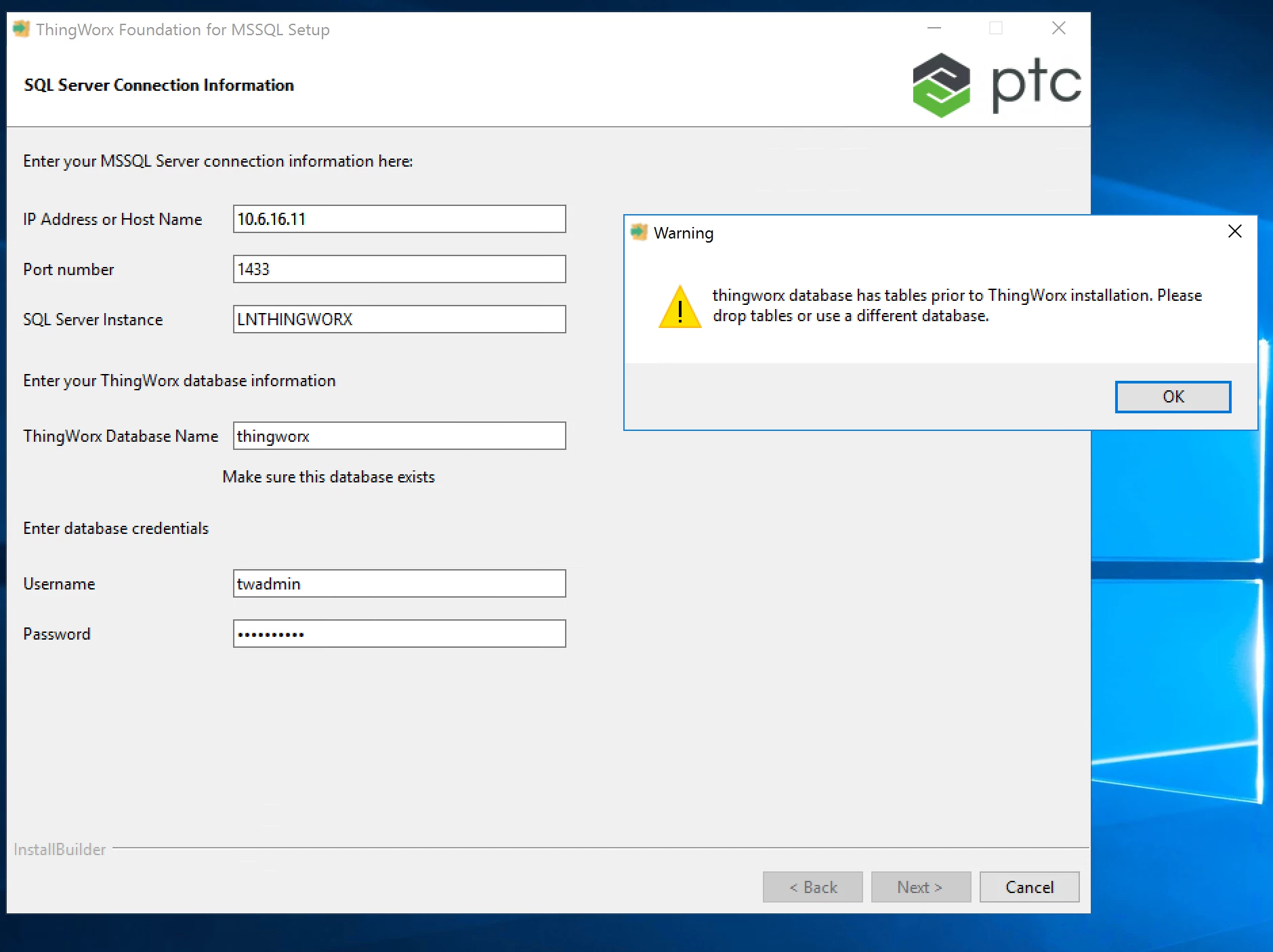This screenshot has height=952, width=1273.
Task: Click the Next button
Action: click(x=921, y=887)
